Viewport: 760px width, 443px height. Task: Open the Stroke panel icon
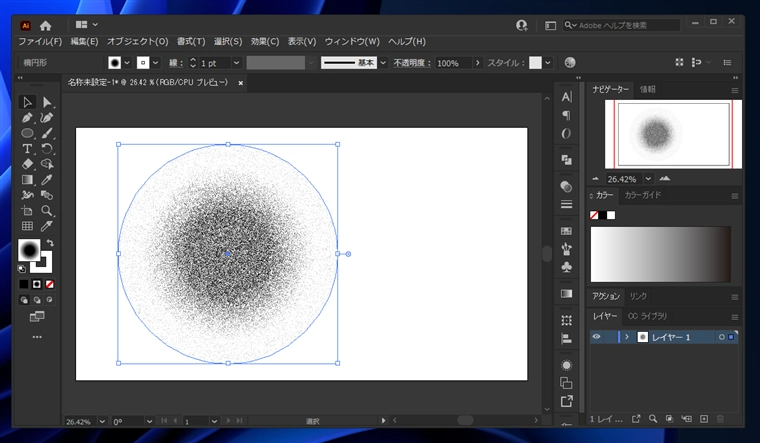pos(566,204)
